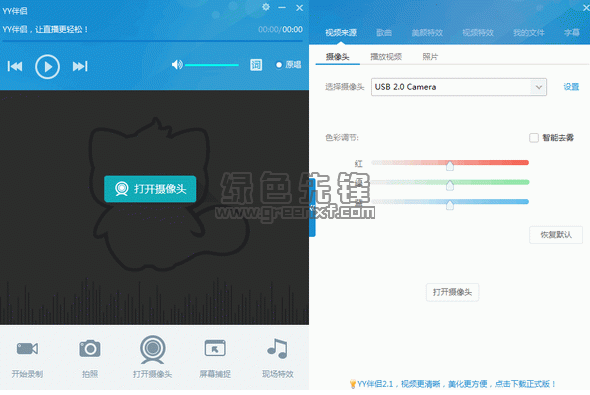The height and width of the screenshot is (395, 590).
Task: Enable the 智能去雾 checkbox
Action: (534, 138)
